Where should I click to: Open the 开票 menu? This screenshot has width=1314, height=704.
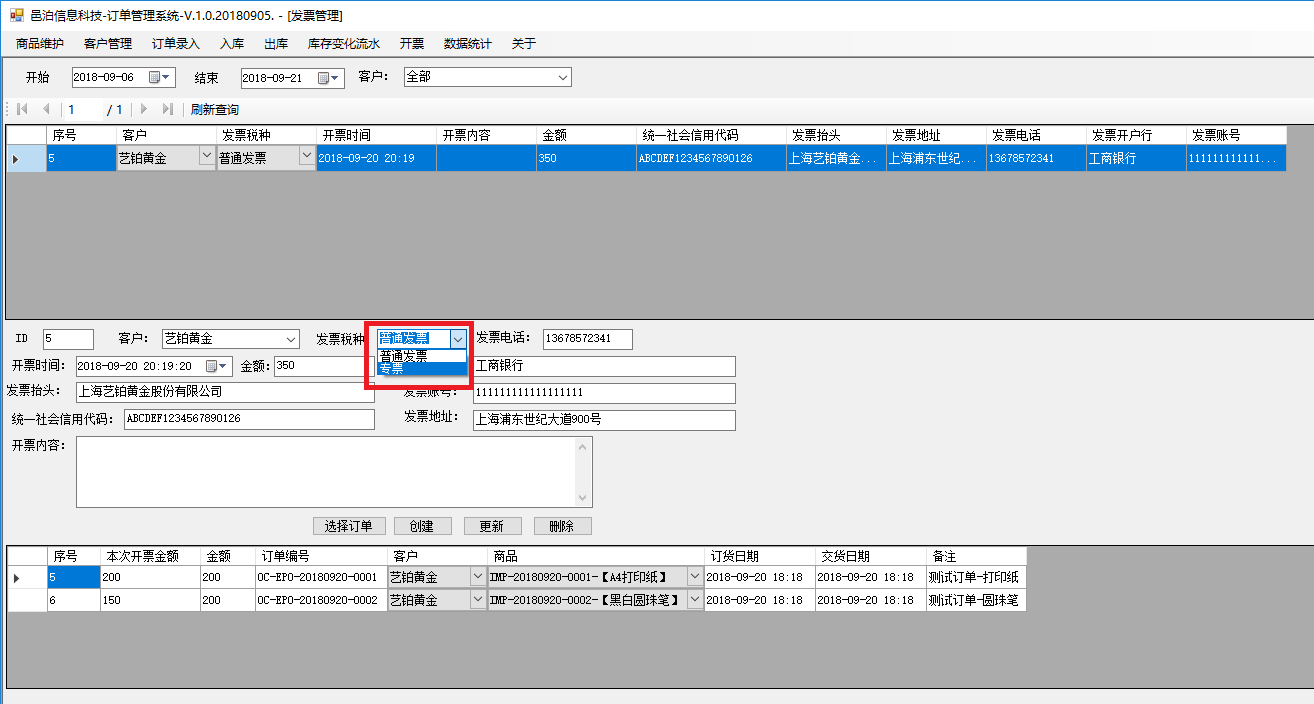click(x=412, y=43)
